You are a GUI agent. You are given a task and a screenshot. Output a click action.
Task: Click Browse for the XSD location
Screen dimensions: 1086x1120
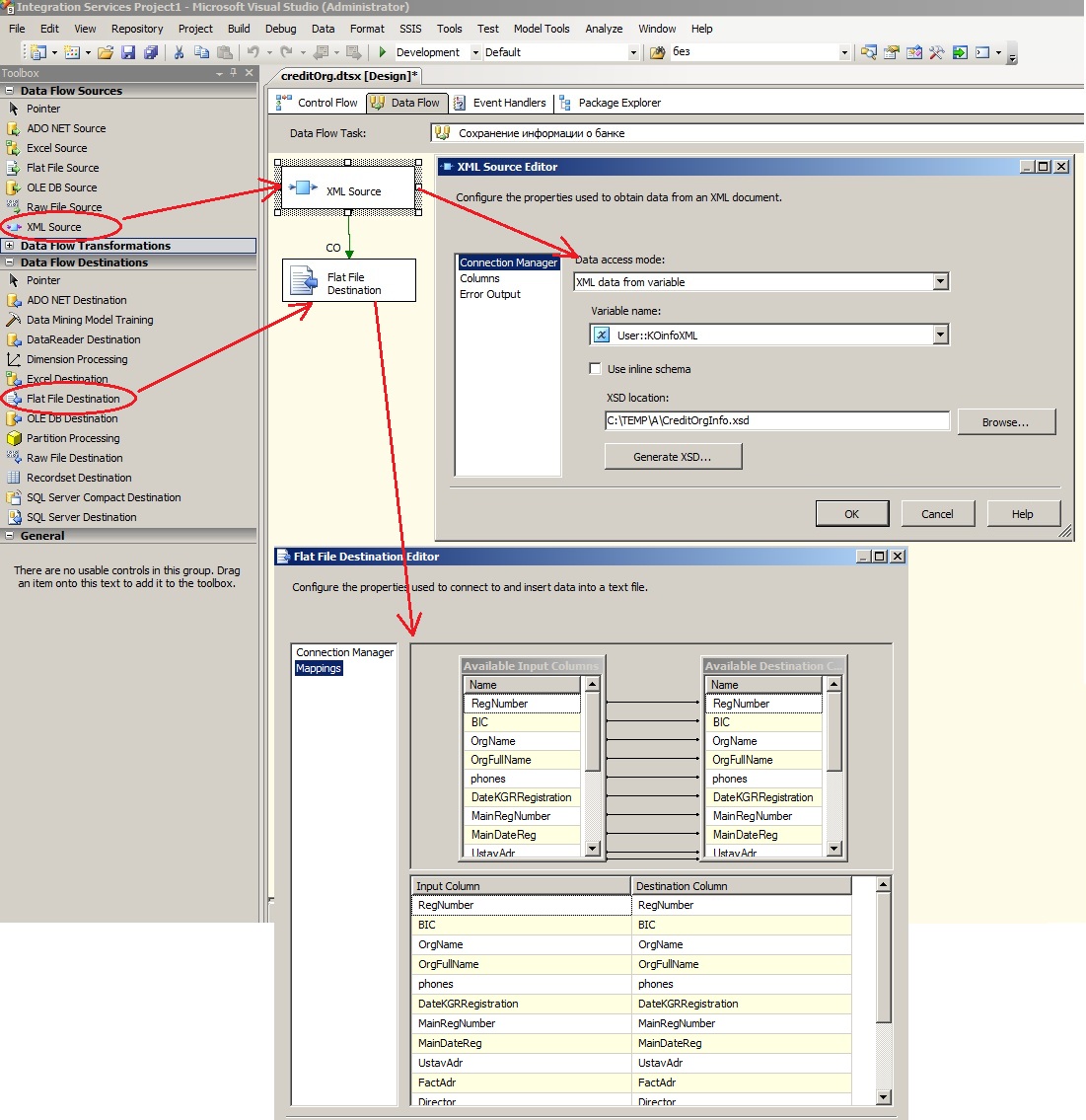pyautogui.click(x=1005, y=421)
